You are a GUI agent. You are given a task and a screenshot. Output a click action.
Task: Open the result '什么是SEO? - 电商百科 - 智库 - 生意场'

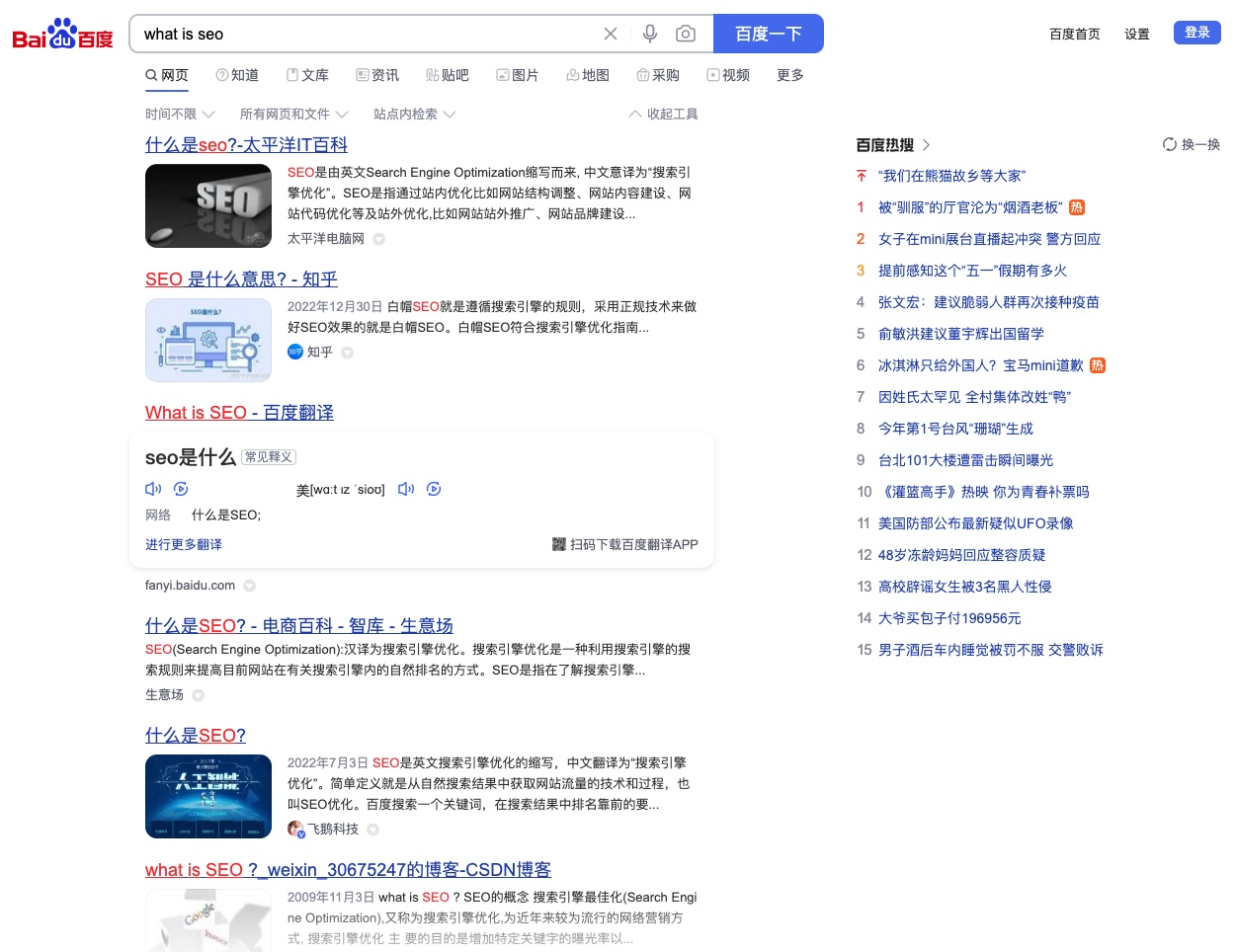click(299, 626)
